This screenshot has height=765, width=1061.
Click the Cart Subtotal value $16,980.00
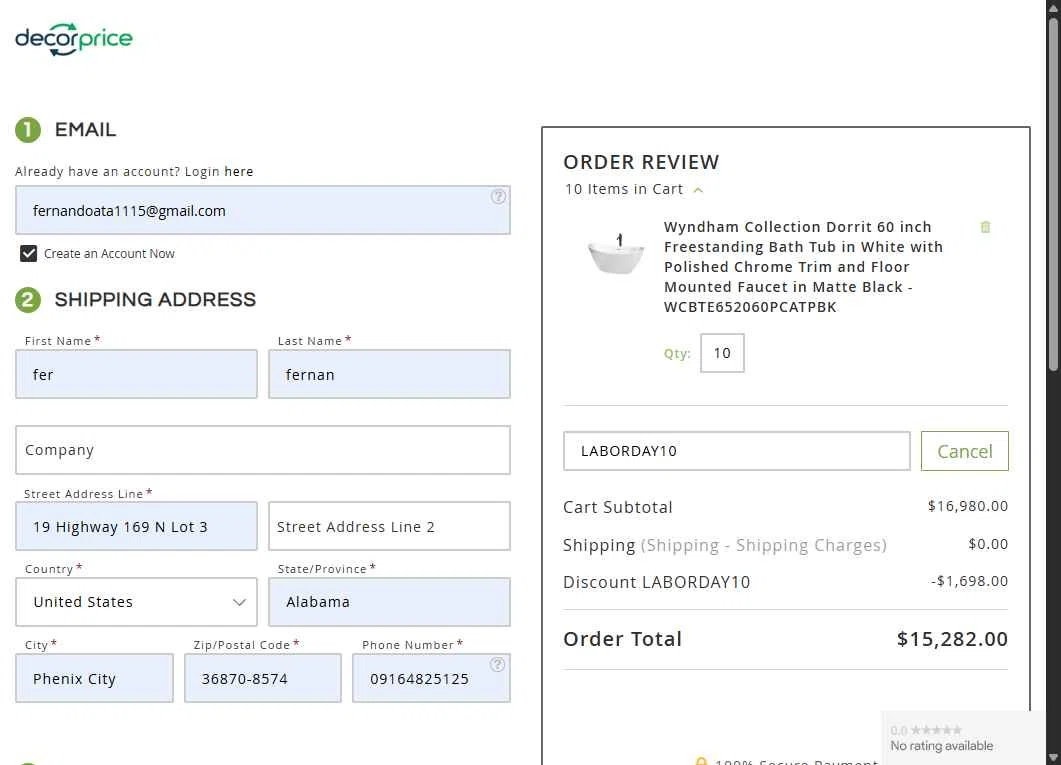click(x=968, y=506)
